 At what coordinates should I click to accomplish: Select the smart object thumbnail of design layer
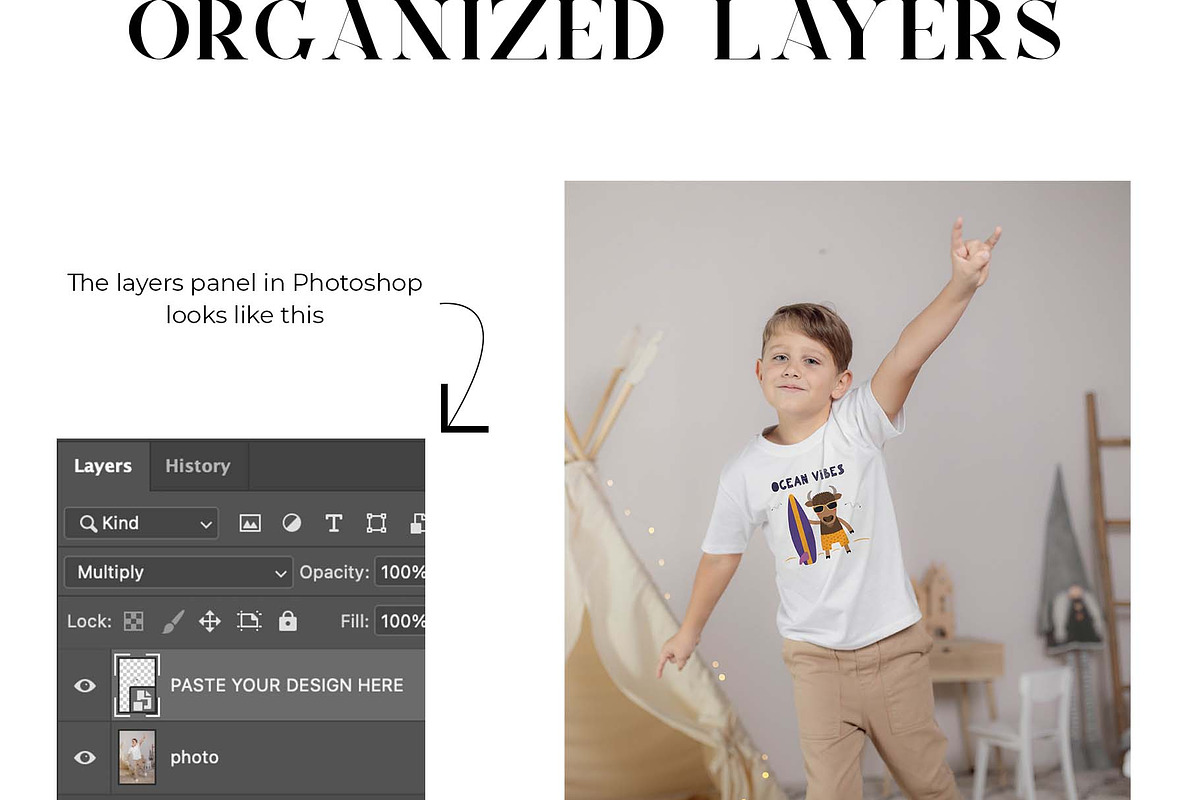pos(138,685)
